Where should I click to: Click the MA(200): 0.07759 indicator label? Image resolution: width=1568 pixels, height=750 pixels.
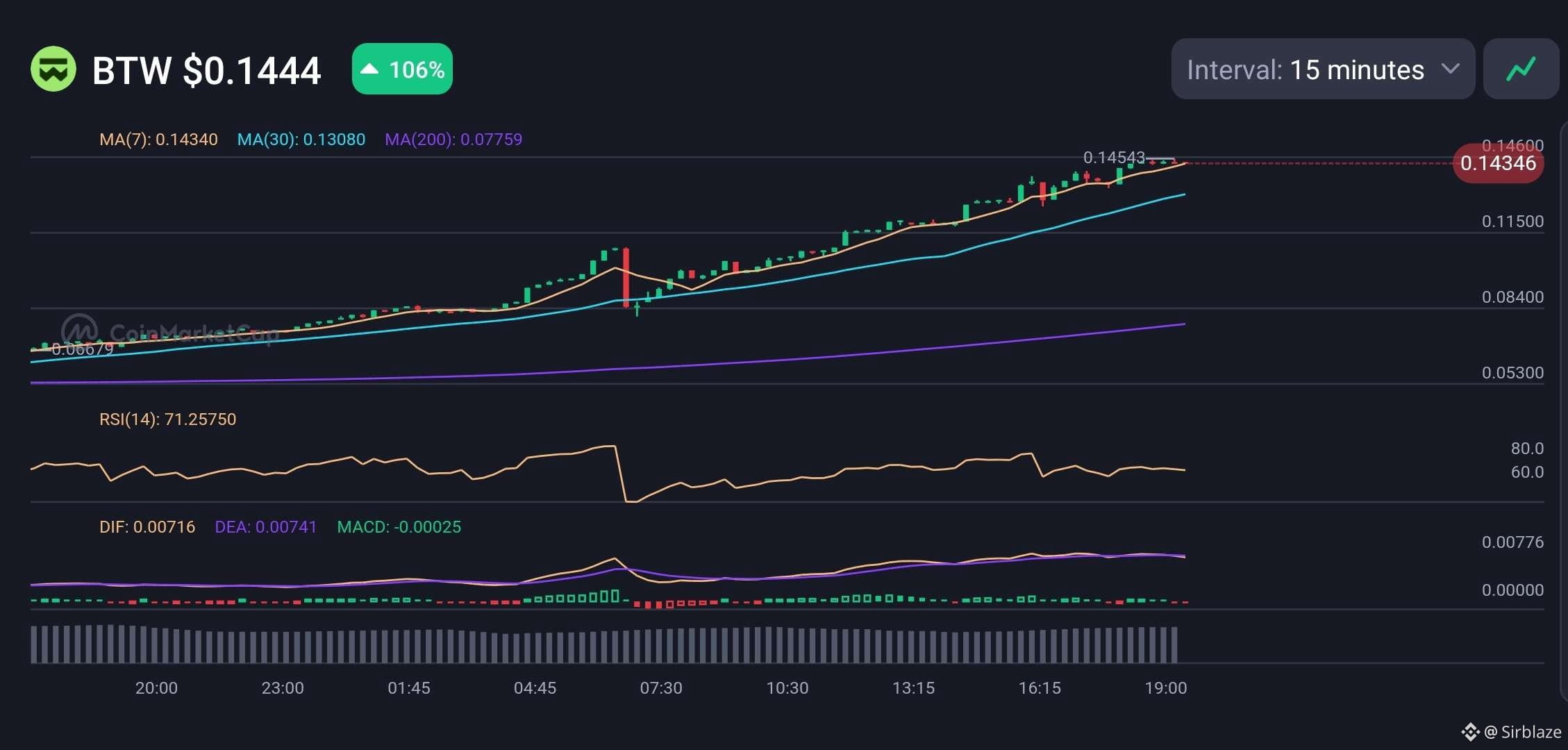[453, 140]
